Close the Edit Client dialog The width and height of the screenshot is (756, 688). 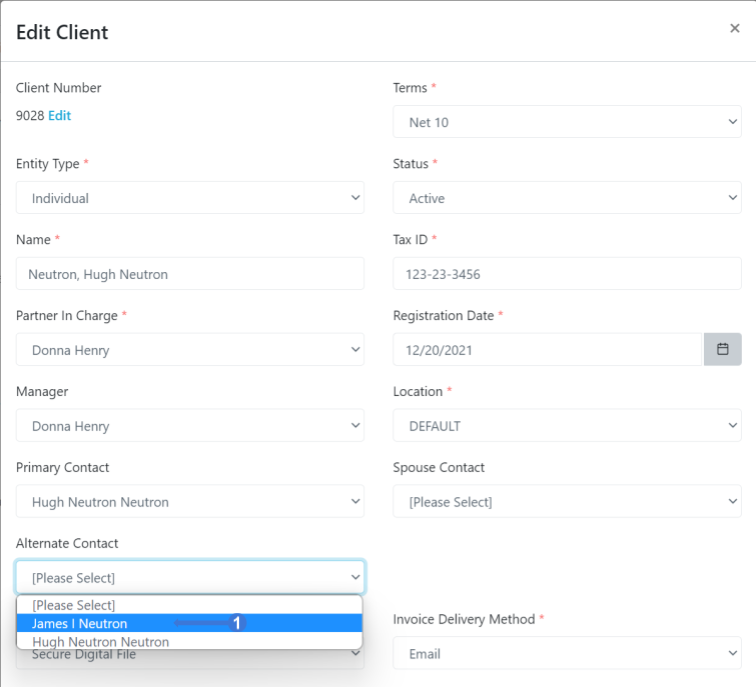point(734,28)
